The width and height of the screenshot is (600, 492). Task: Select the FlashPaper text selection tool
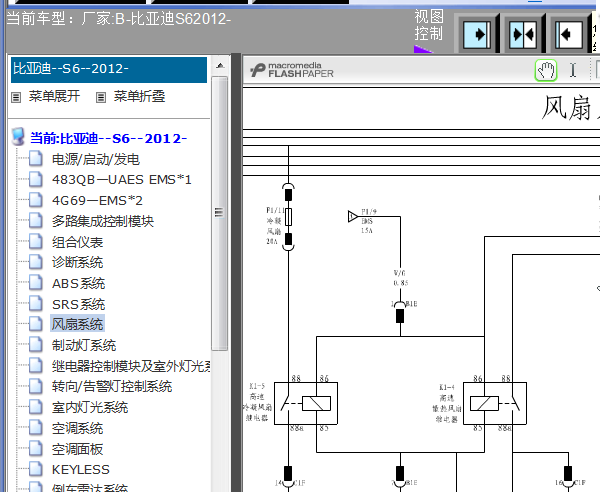point(573,70)
